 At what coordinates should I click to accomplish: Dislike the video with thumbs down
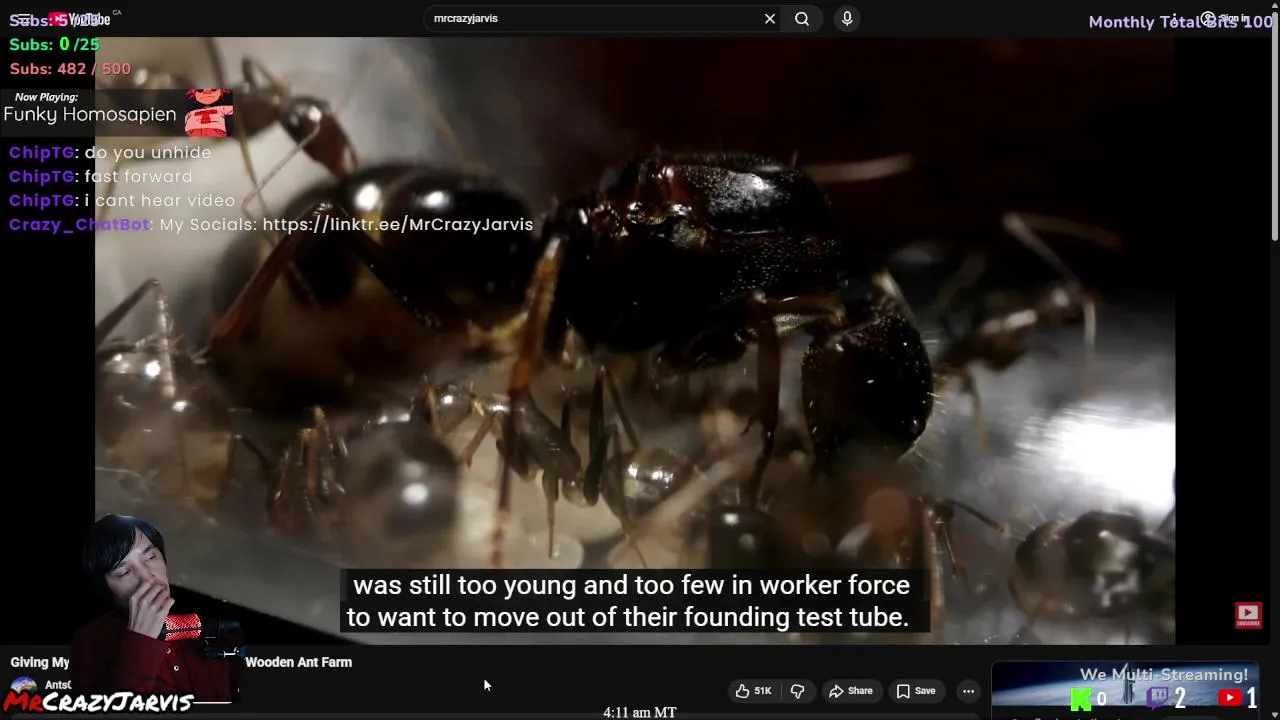click(x=797, y=691)
